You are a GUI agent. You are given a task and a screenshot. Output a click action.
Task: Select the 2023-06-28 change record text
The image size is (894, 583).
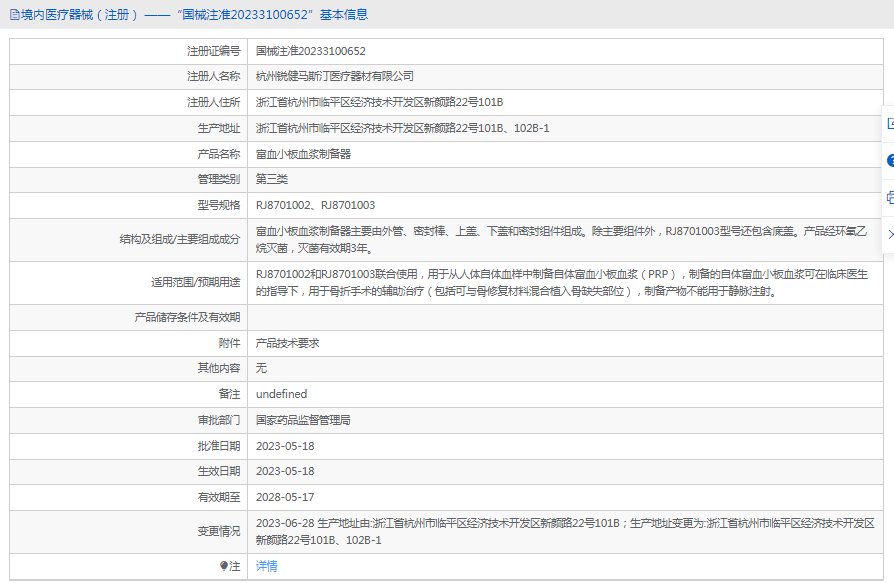tap(565, 532)
